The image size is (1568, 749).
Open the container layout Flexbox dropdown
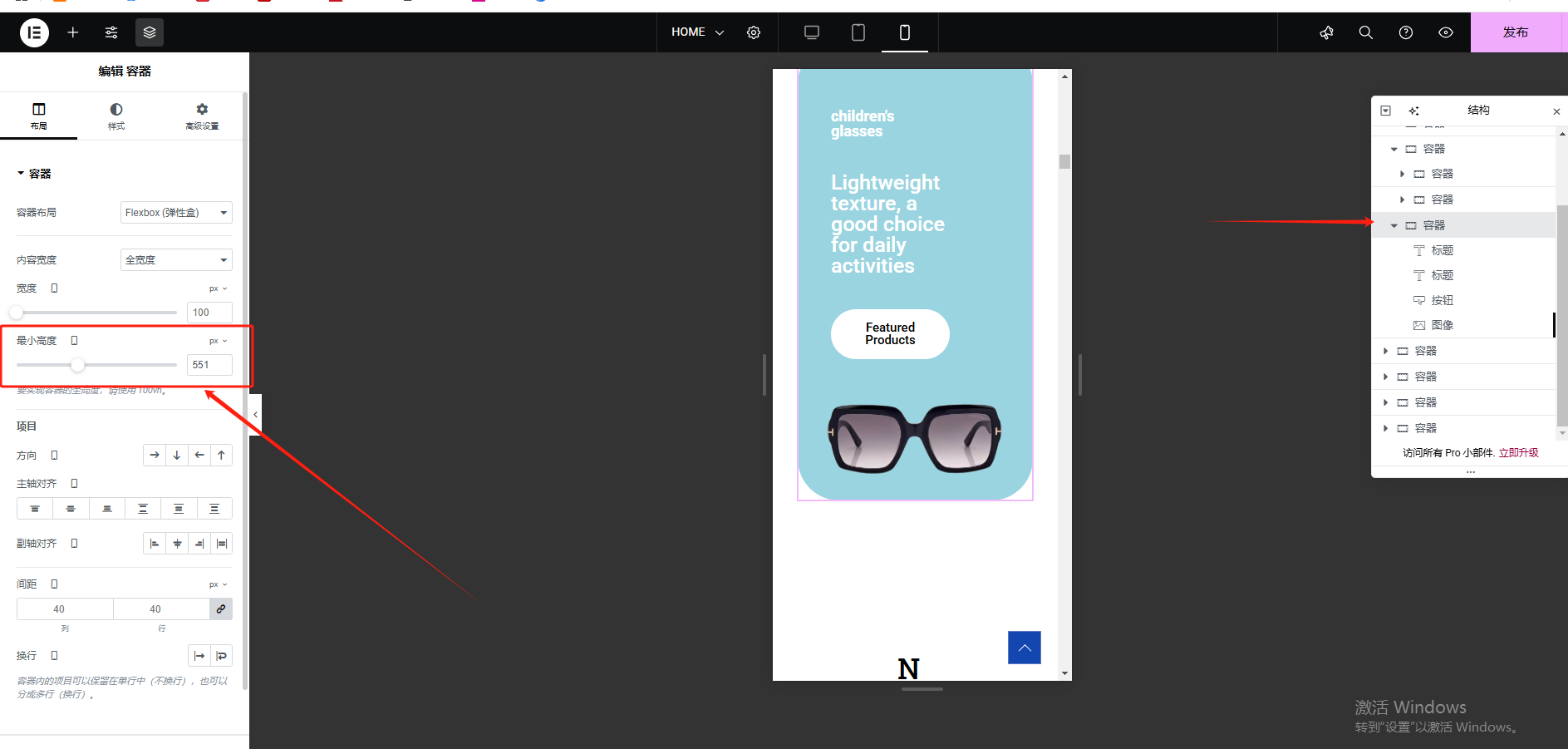click(176, 213)
